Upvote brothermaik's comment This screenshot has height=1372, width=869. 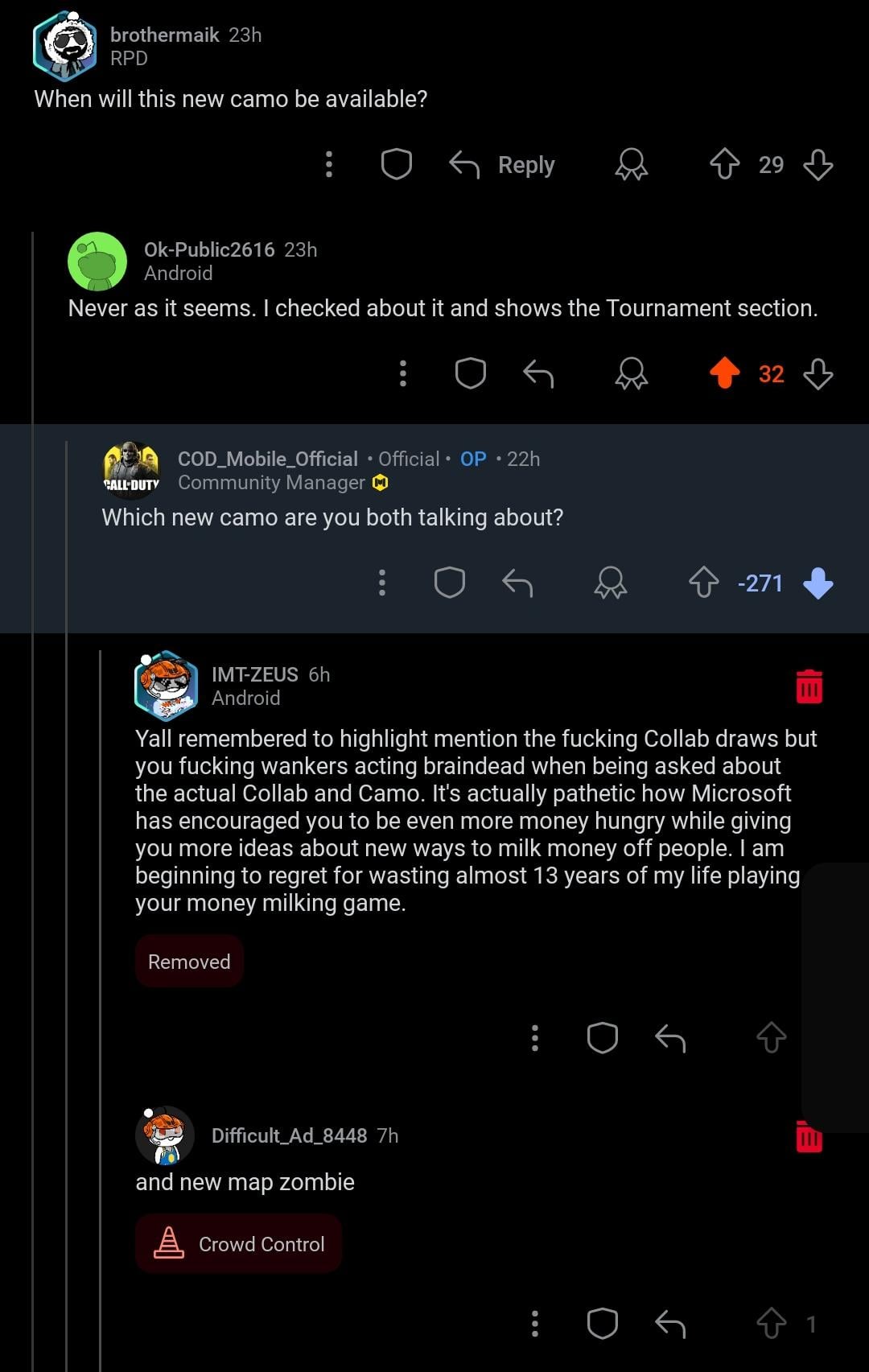click(724, 164)
